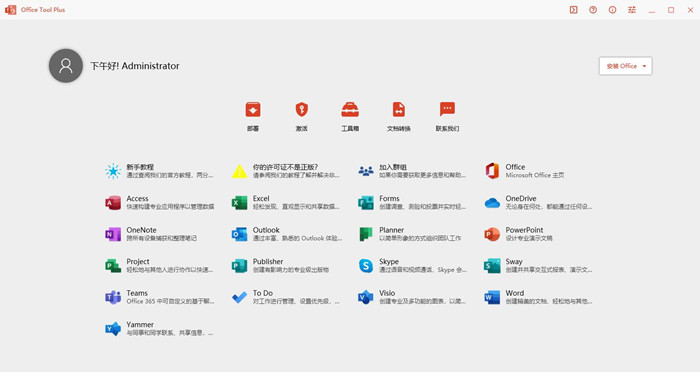This screenshot has width=700, height=372.
Task: Click the Project app icon
Action: pyautogui.click(x=113, y=266)
